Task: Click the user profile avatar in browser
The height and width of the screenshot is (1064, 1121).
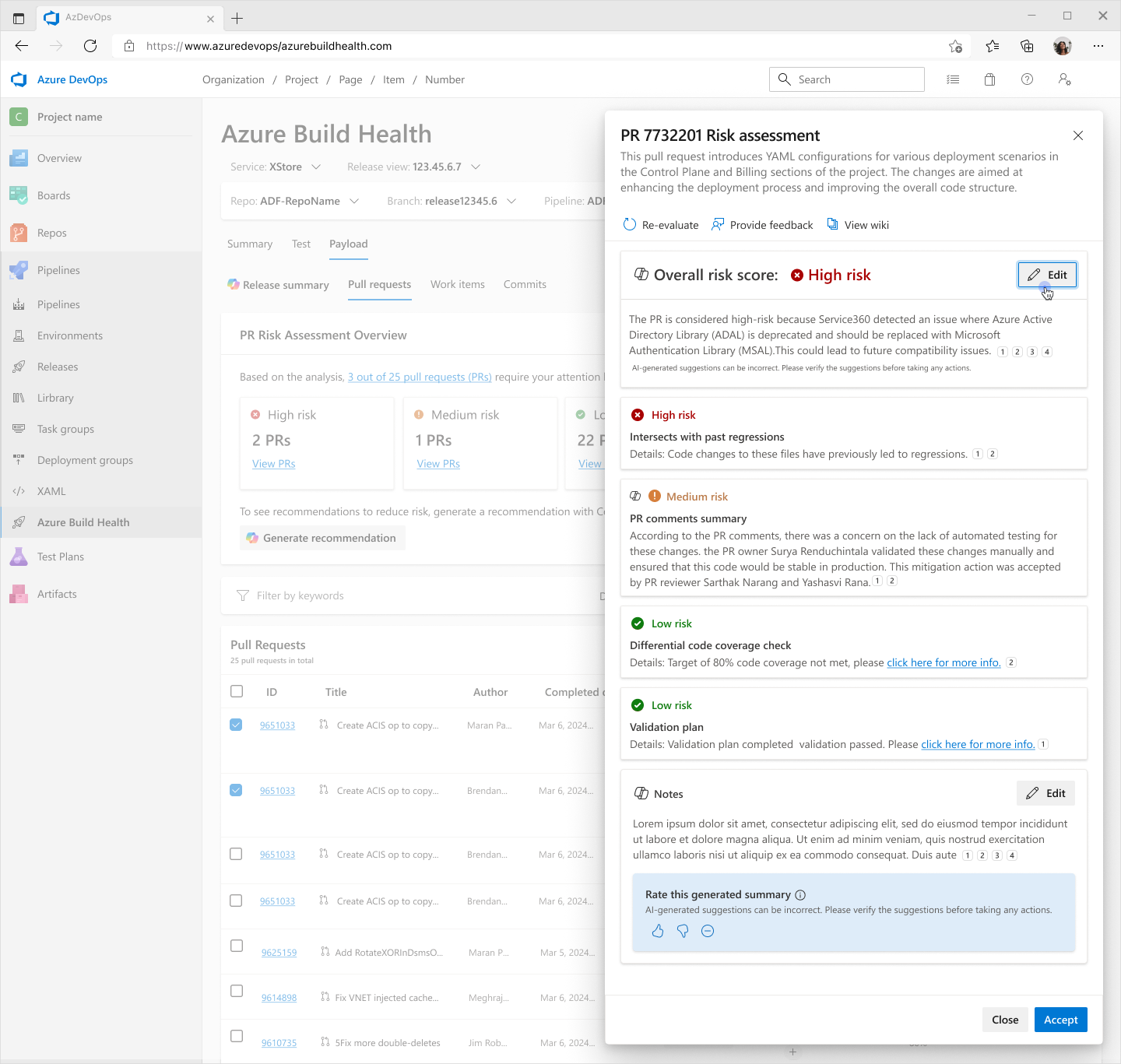Action: click(x=1063, y=46)
